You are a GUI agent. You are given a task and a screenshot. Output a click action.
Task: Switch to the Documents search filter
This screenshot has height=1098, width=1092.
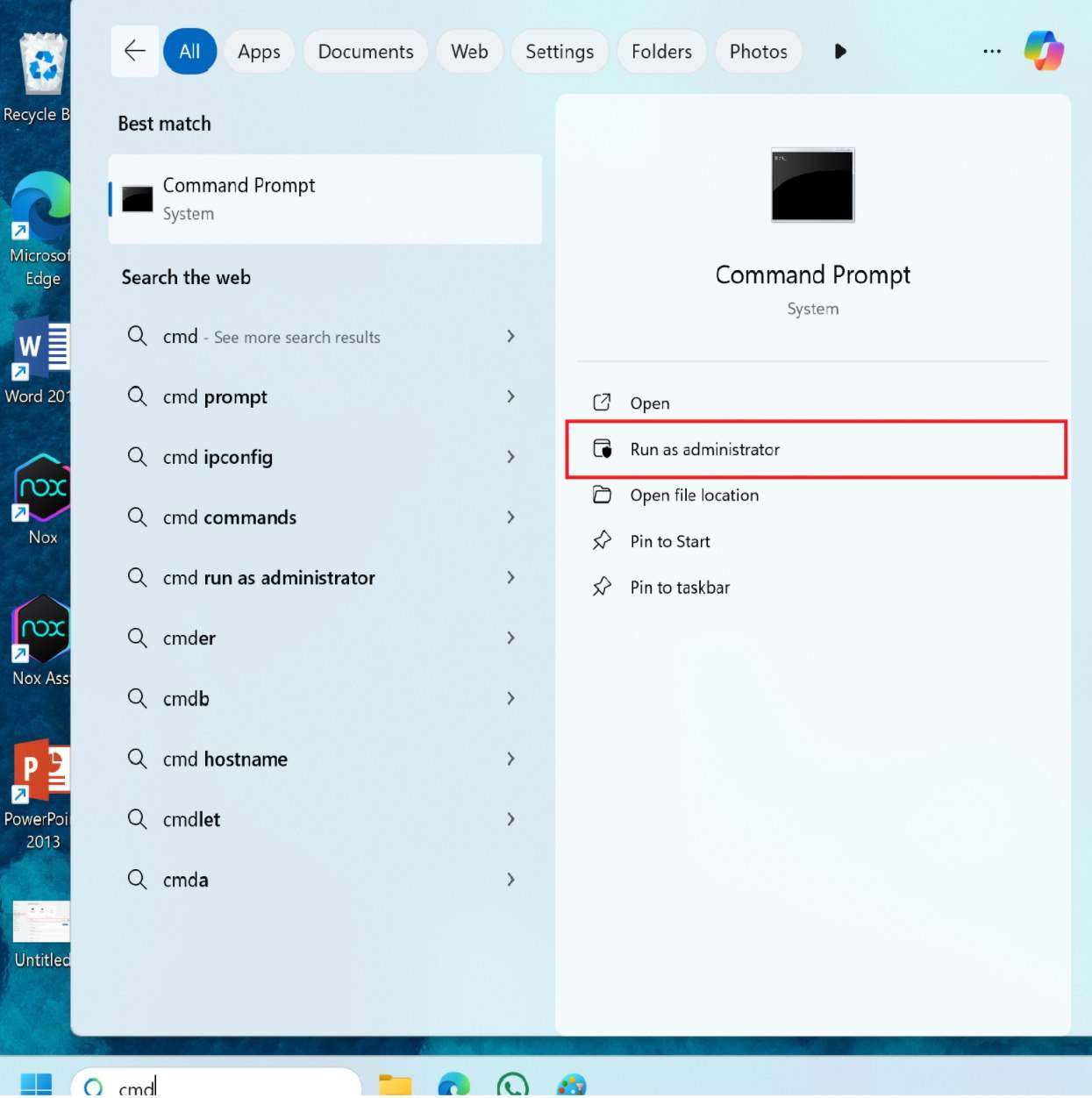click(x=365, y=51)
